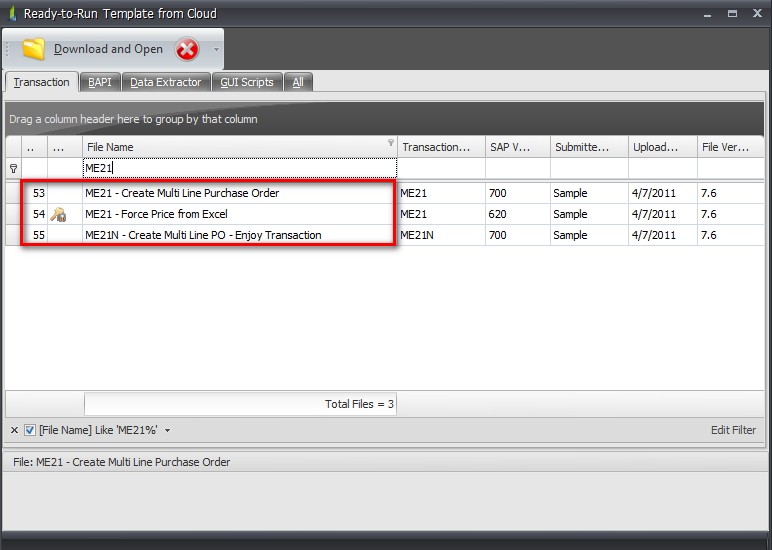Select the GUI Scripts tab
This screenshot has width=772, height=550.
point(247,82)
